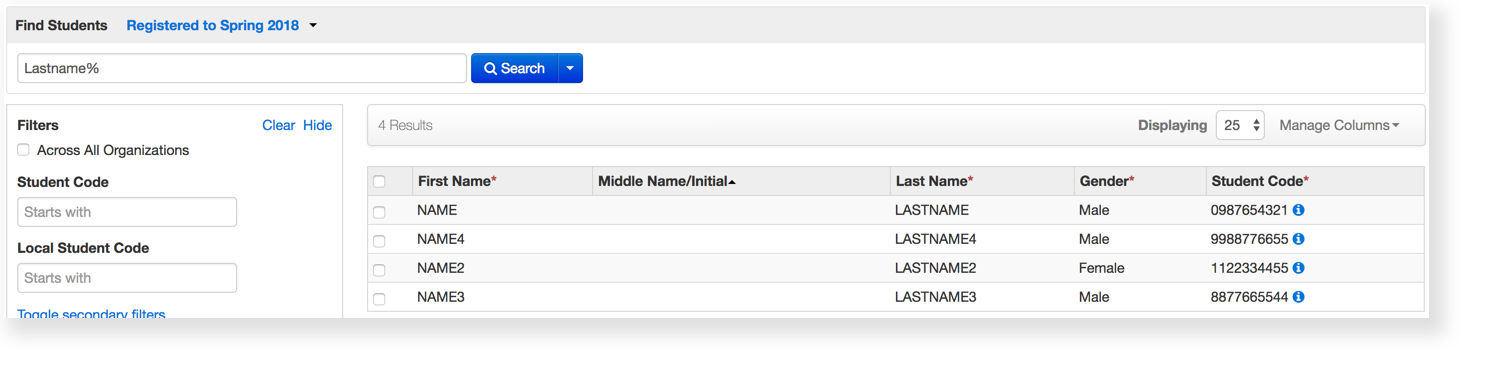Screen dimensions: 1485x374
Task: Open info icon beside student code 1122334455
Action: [1298, 268]
